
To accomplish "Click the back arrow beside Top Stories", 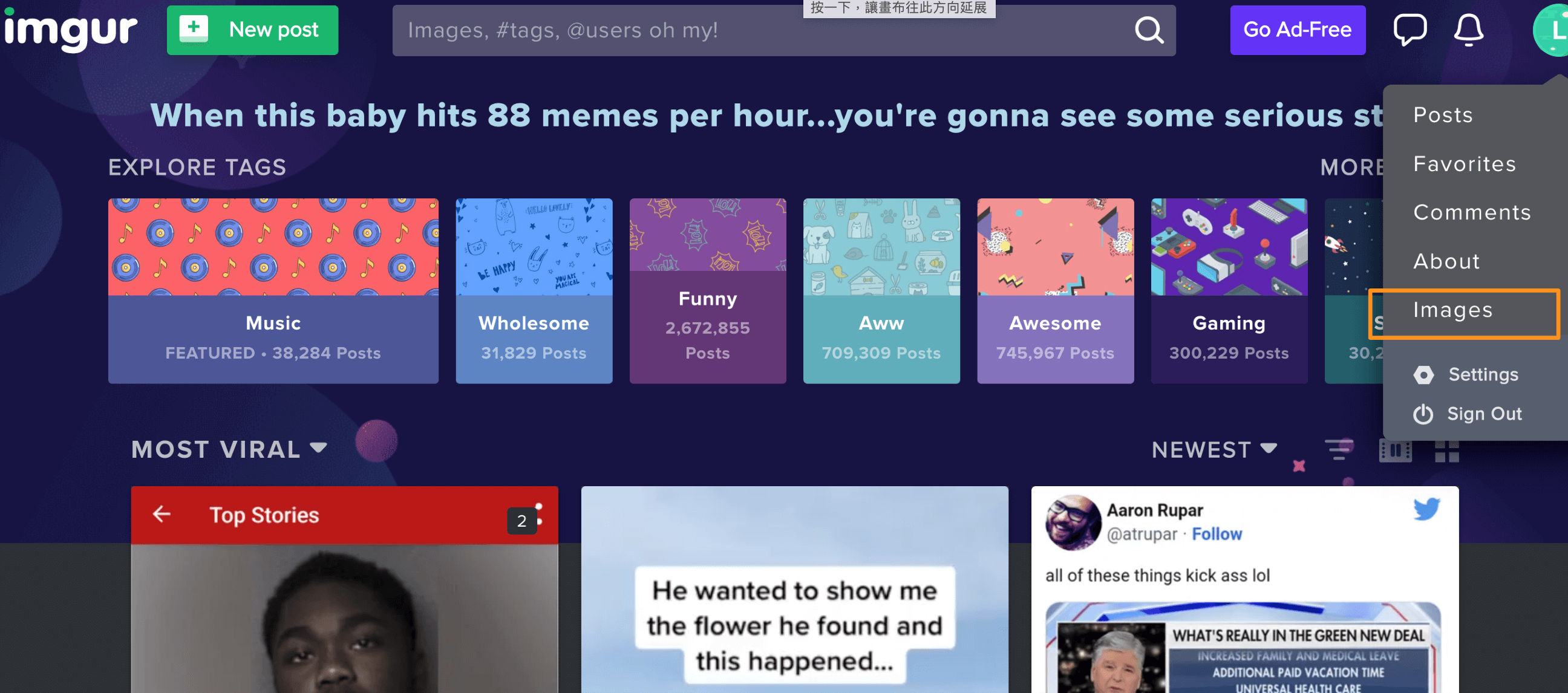I will [x=162, y=514].
